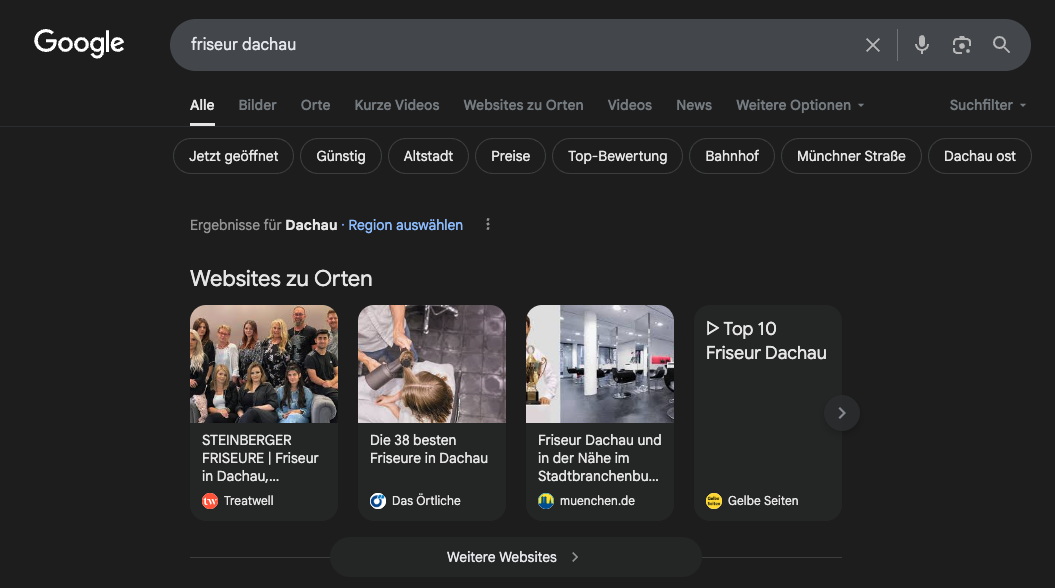Click the 'Gelbe Seiten' source label

[x=763, y=501]
